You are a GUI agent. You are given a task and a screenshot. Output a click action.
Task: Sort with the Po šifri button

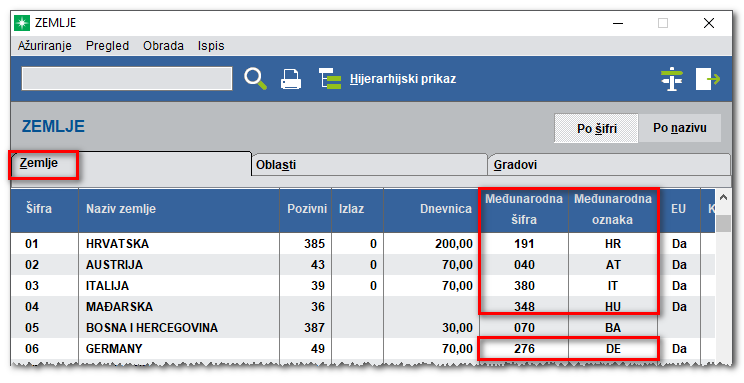[x=596, y=128]
